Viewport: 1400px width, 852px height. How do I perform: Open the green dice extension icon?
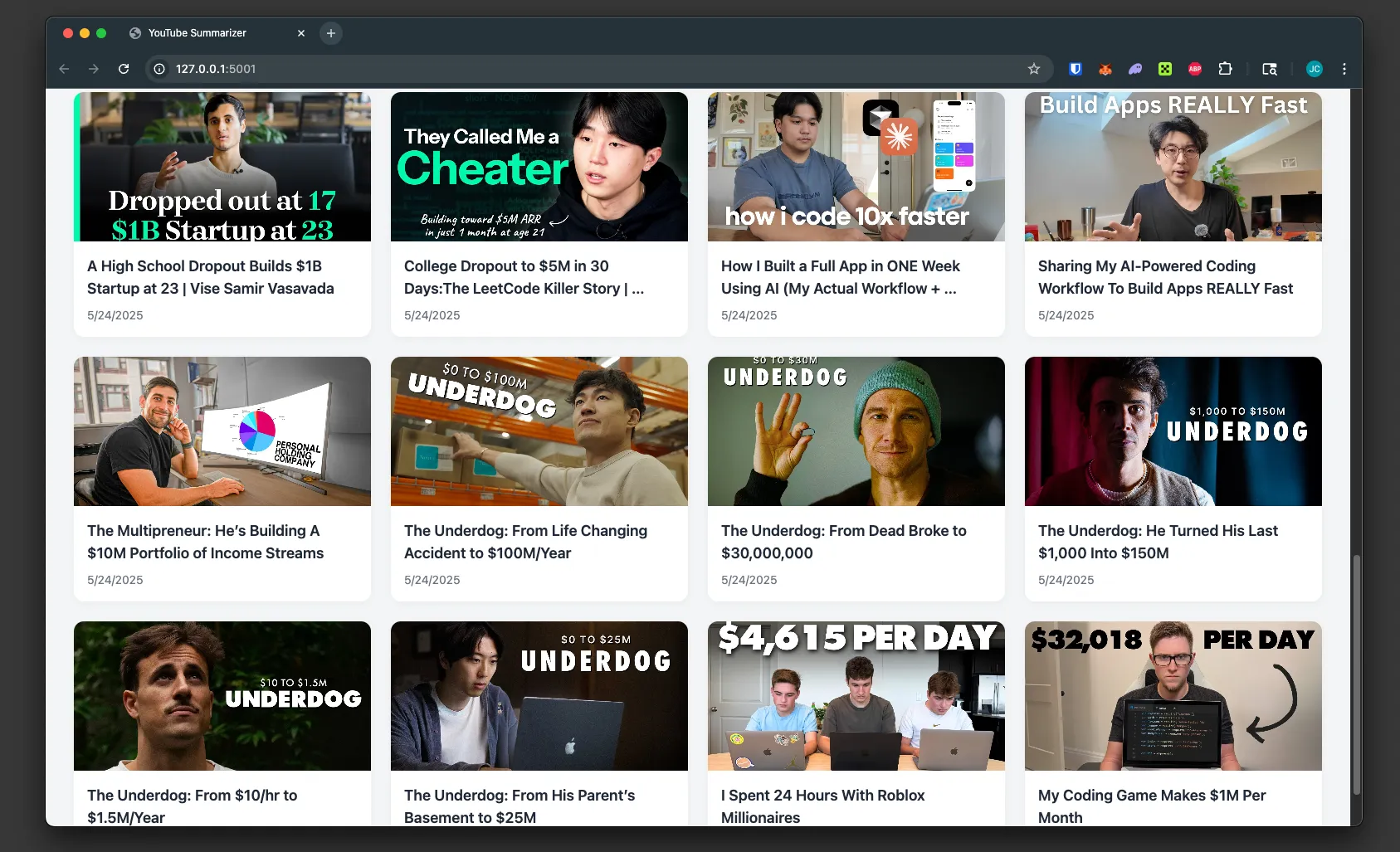click(1164, 69)
